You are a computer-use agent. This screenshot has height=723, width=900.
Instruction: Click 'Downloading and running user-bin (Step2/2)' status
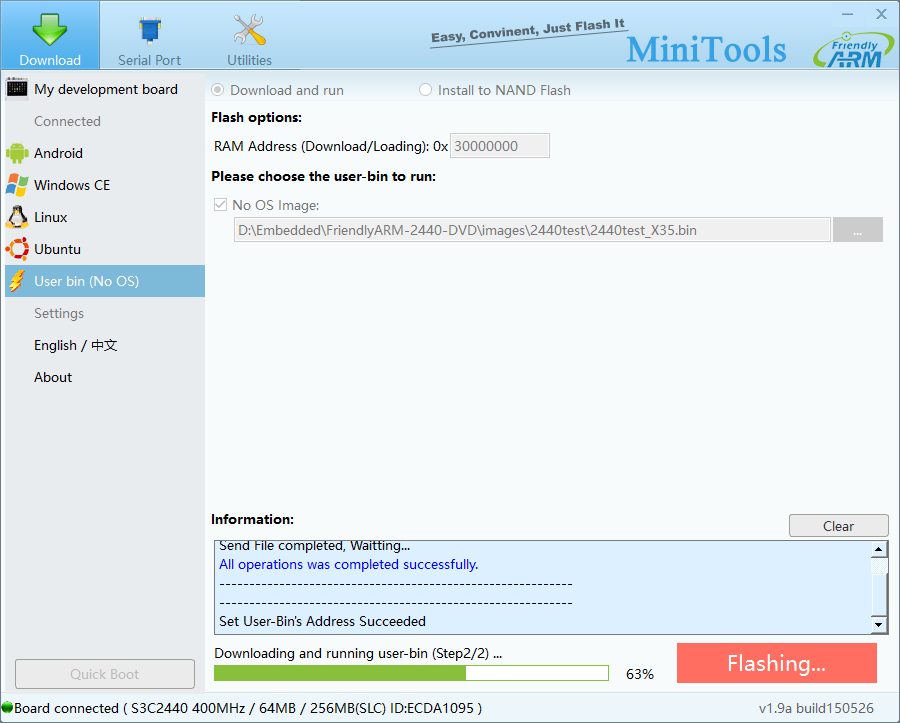(358, 654)
